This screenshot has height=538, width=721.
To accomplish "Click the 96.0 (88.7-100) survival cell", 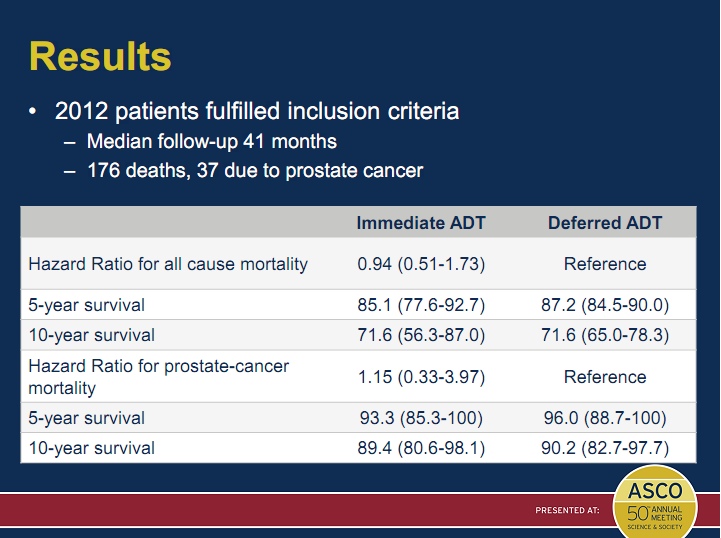I will [605, 418].
